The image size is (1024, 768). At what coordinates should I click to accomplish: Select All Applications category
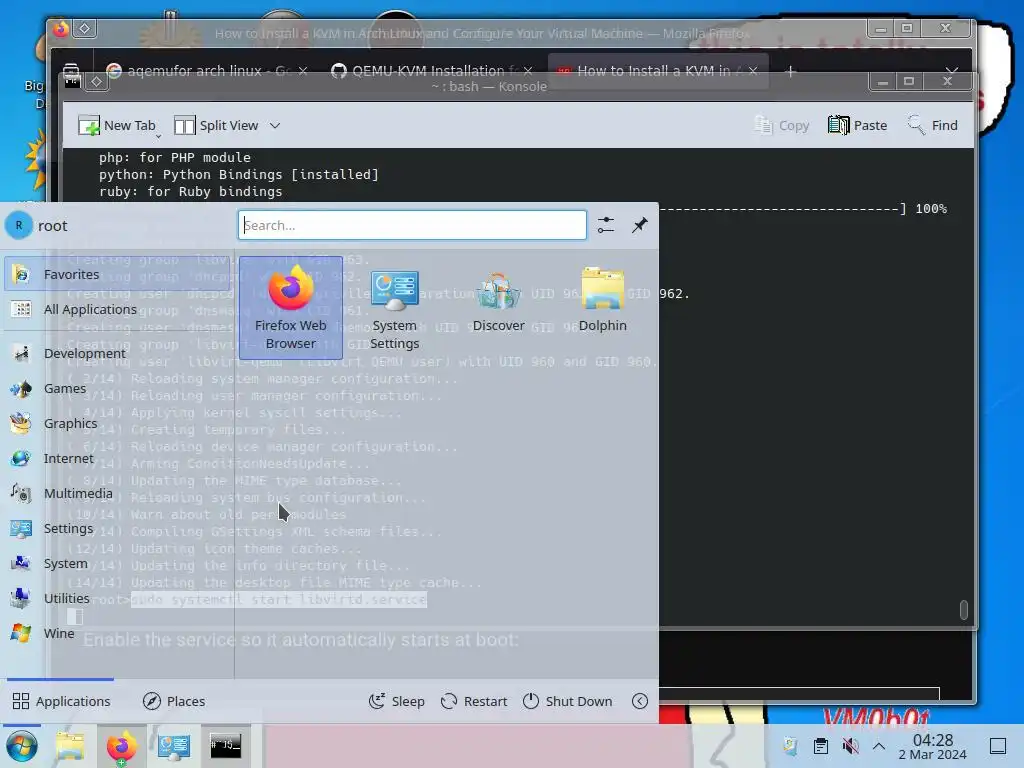pyautogui.click(x=117, y=310)
